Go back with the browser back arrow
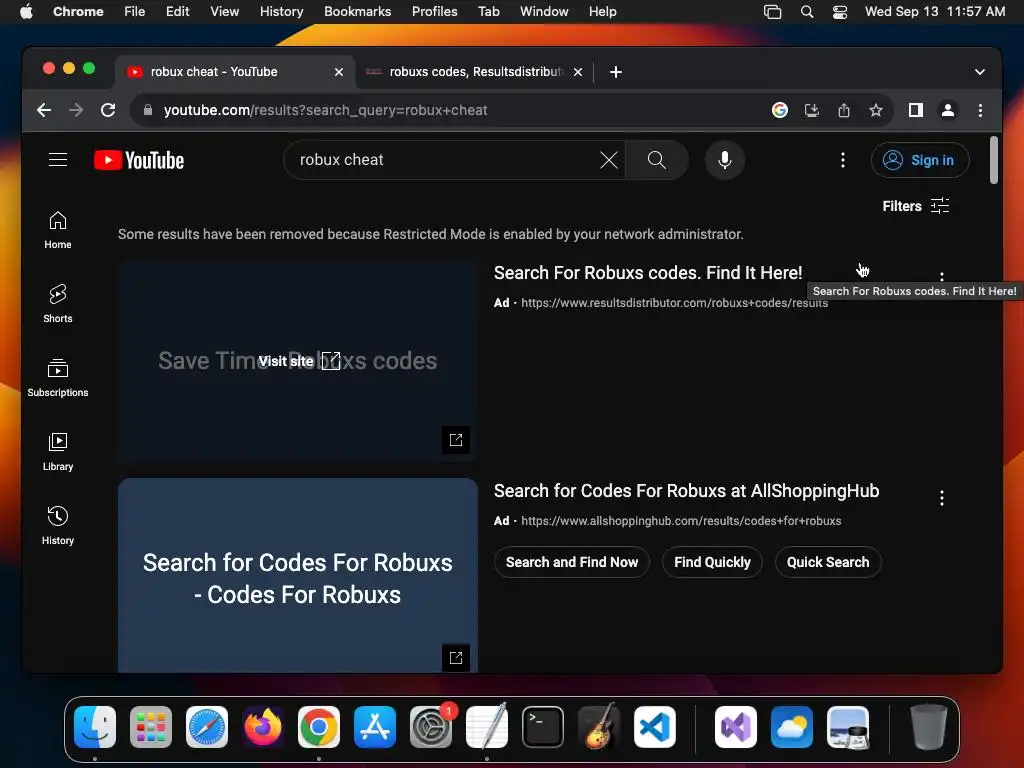The image size is (1024, 768). [44, 110]
